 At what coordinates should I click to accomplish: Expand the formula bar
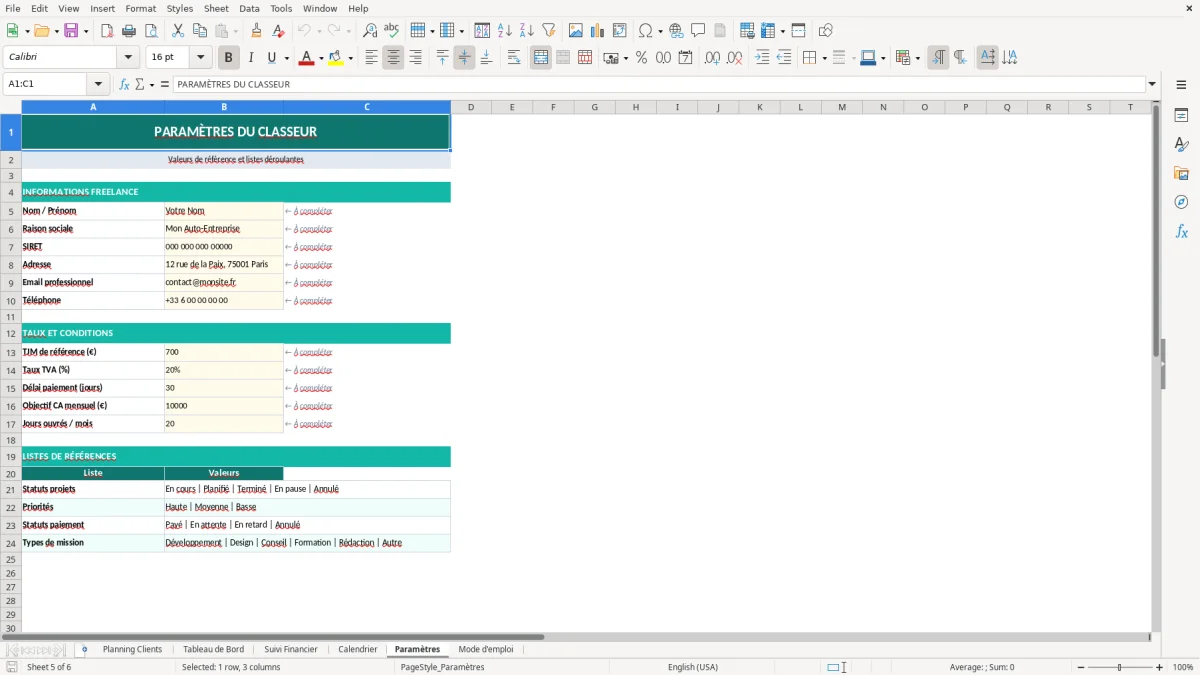pos(1152,84)
